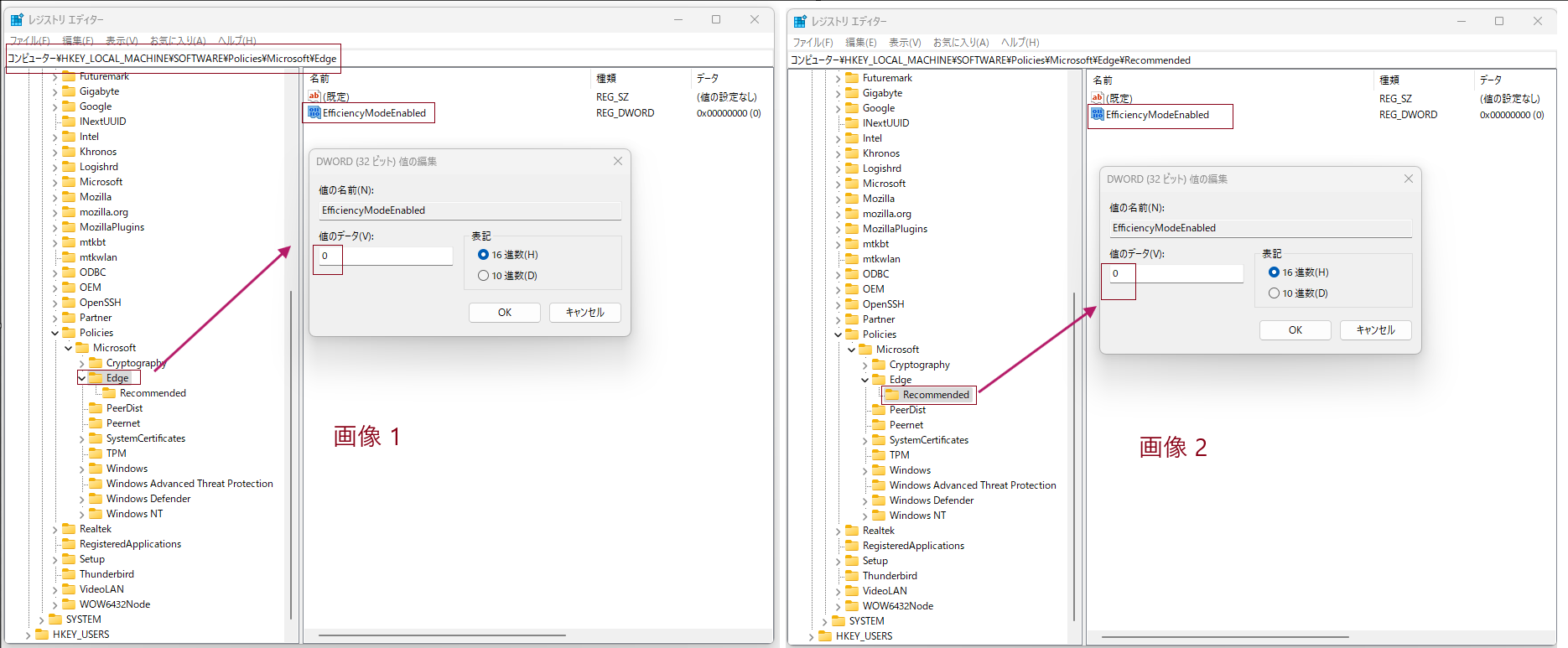1568x648 pixels.
Task: Click (既定) string value icon in left window
Action: [x=314, y=96]
